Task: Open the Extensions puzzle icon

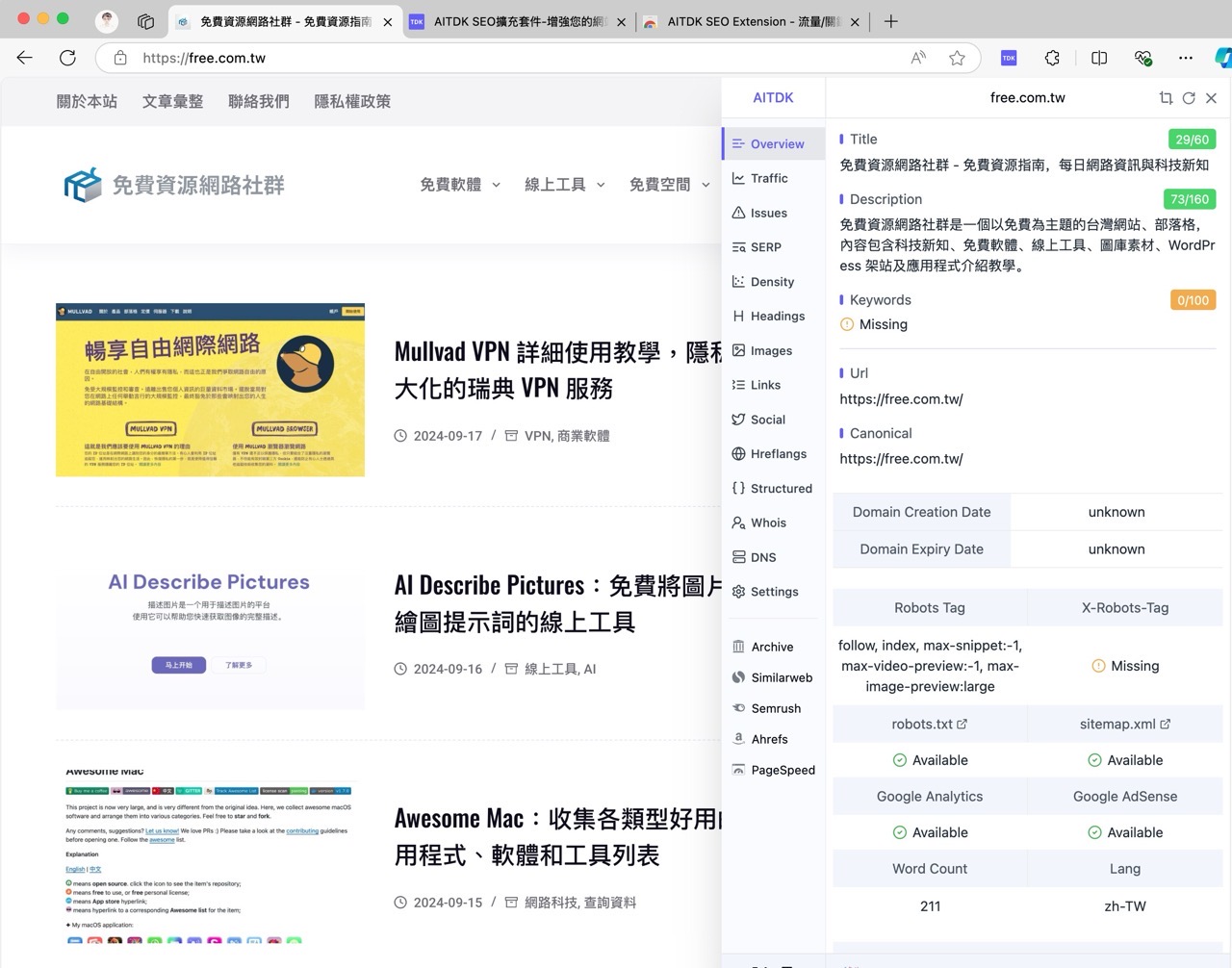Action: tap(1052, 58)
